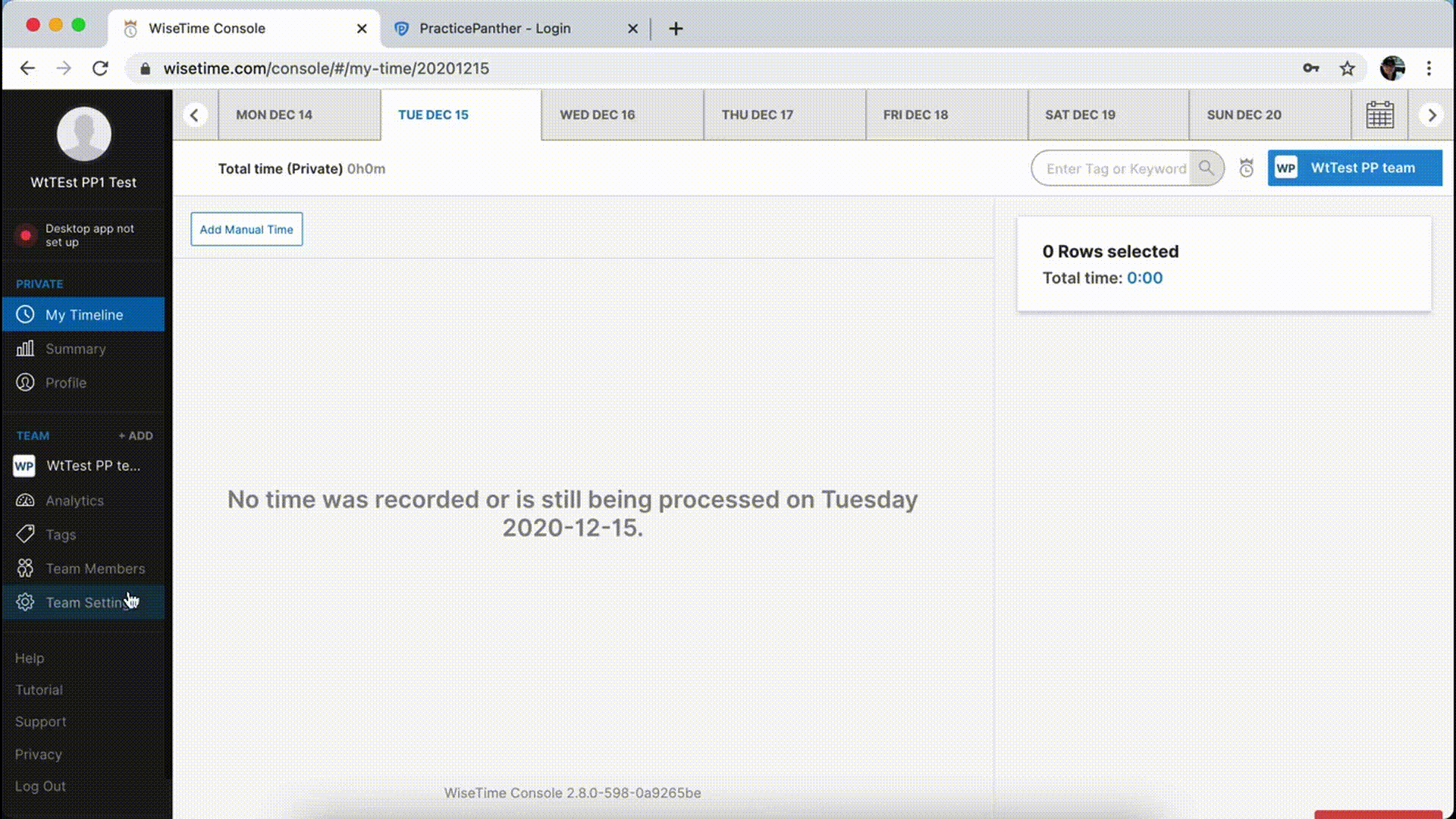Click the browser address bar URL
Image resolution: width=1456 pixels, height=819 pixels.
pyautogui.click(x=326, y=68)
